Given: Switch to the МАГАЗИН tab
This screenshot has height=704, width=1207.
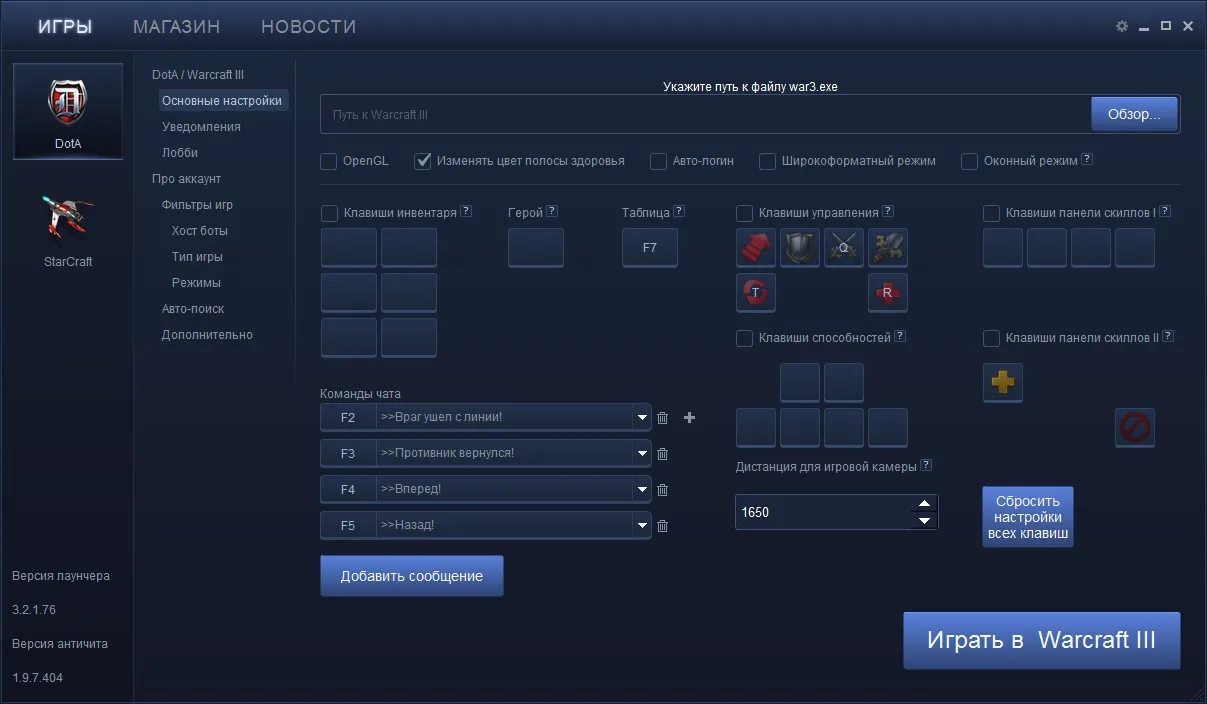Looking at the screenshot, I should pos(177,27).
